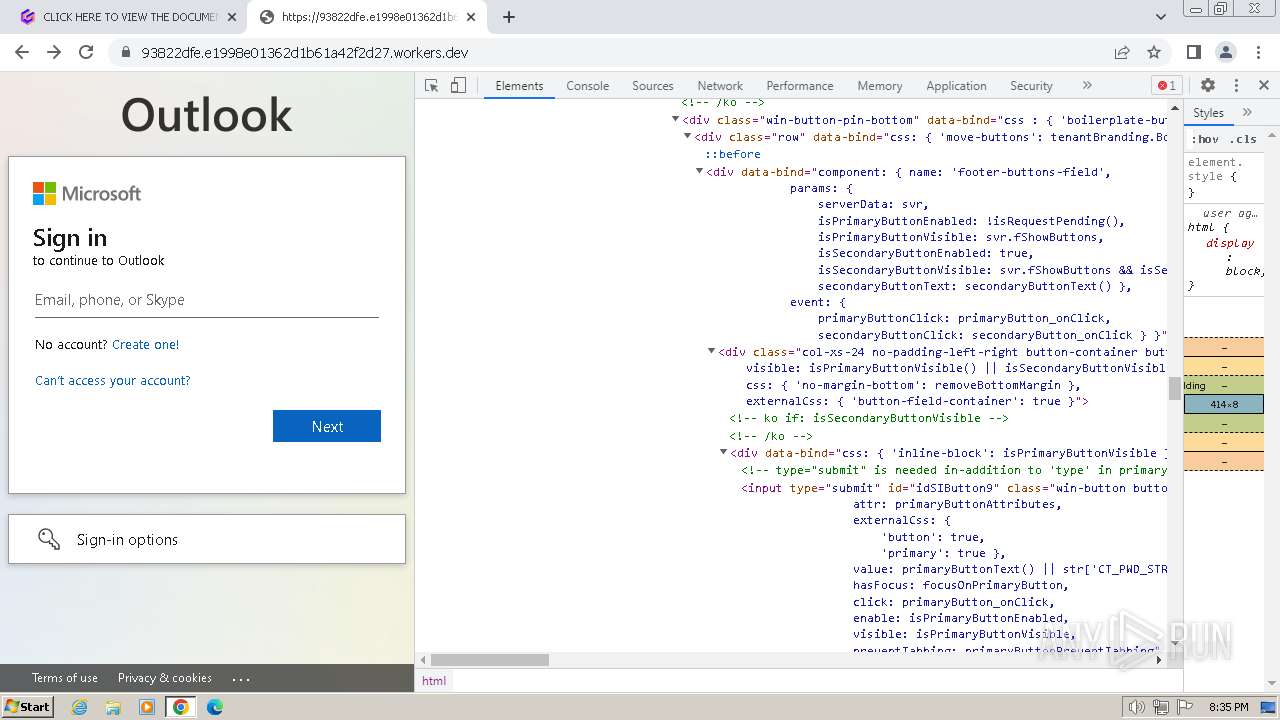Open 'Can't access your account?' link
1280x720 pixels.
click(x=112, y=381)
